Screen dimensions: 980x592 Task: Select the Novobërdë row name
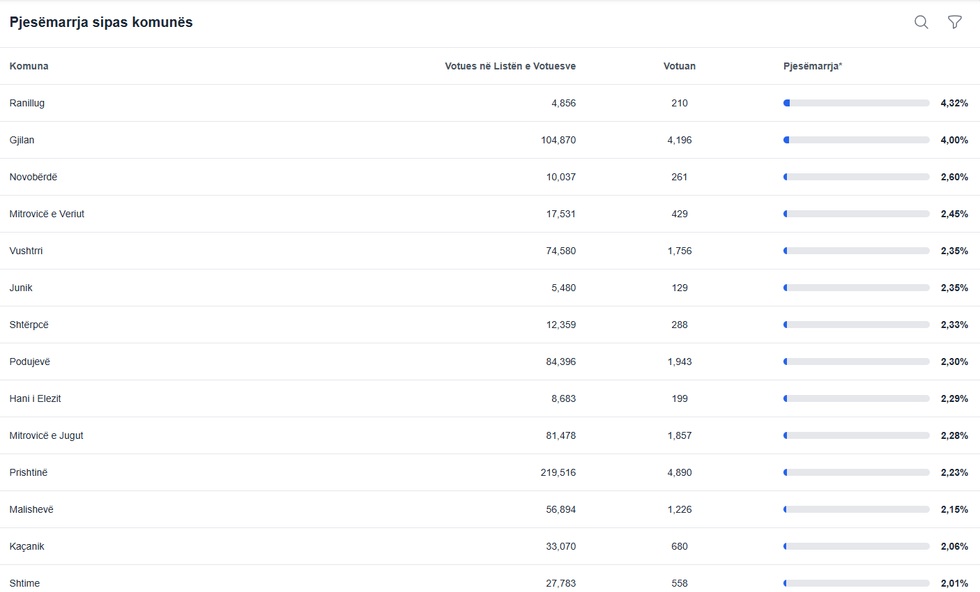click(33, 177)
